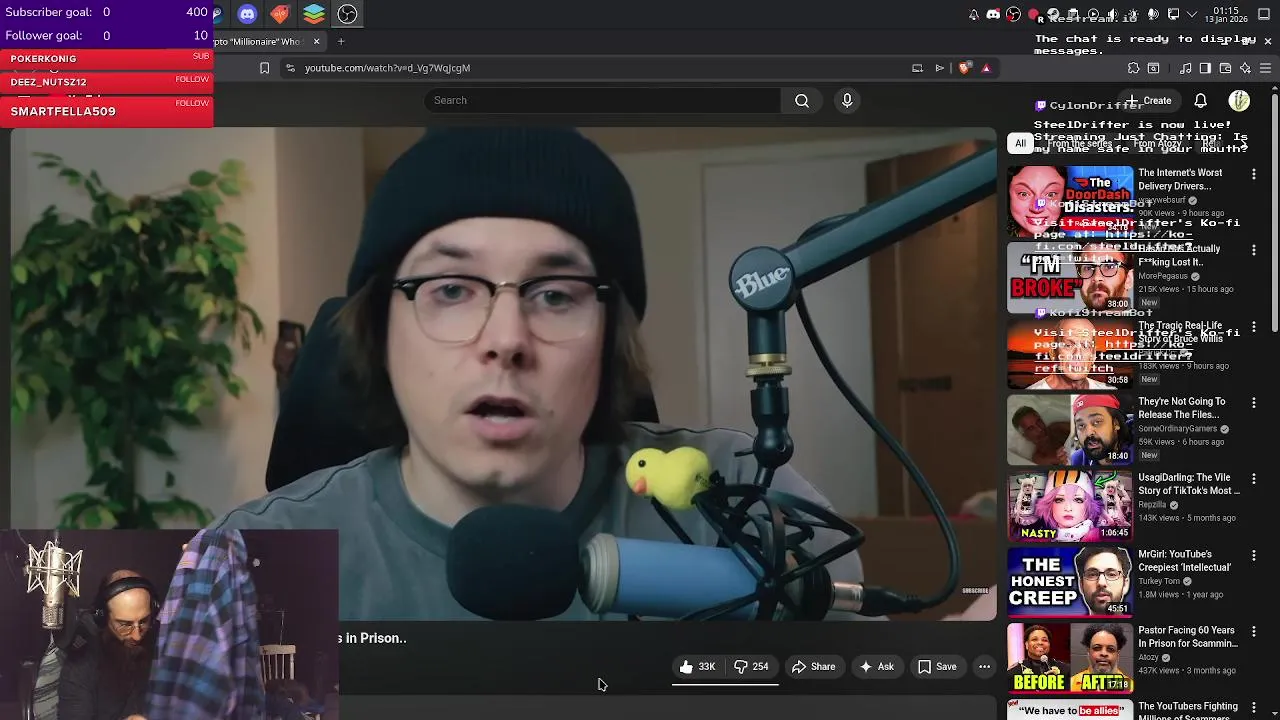The image size is (1280, 720).
Task: Open title Pastor Facing 60 Years In Prison
Action: tap(1188, 637)
